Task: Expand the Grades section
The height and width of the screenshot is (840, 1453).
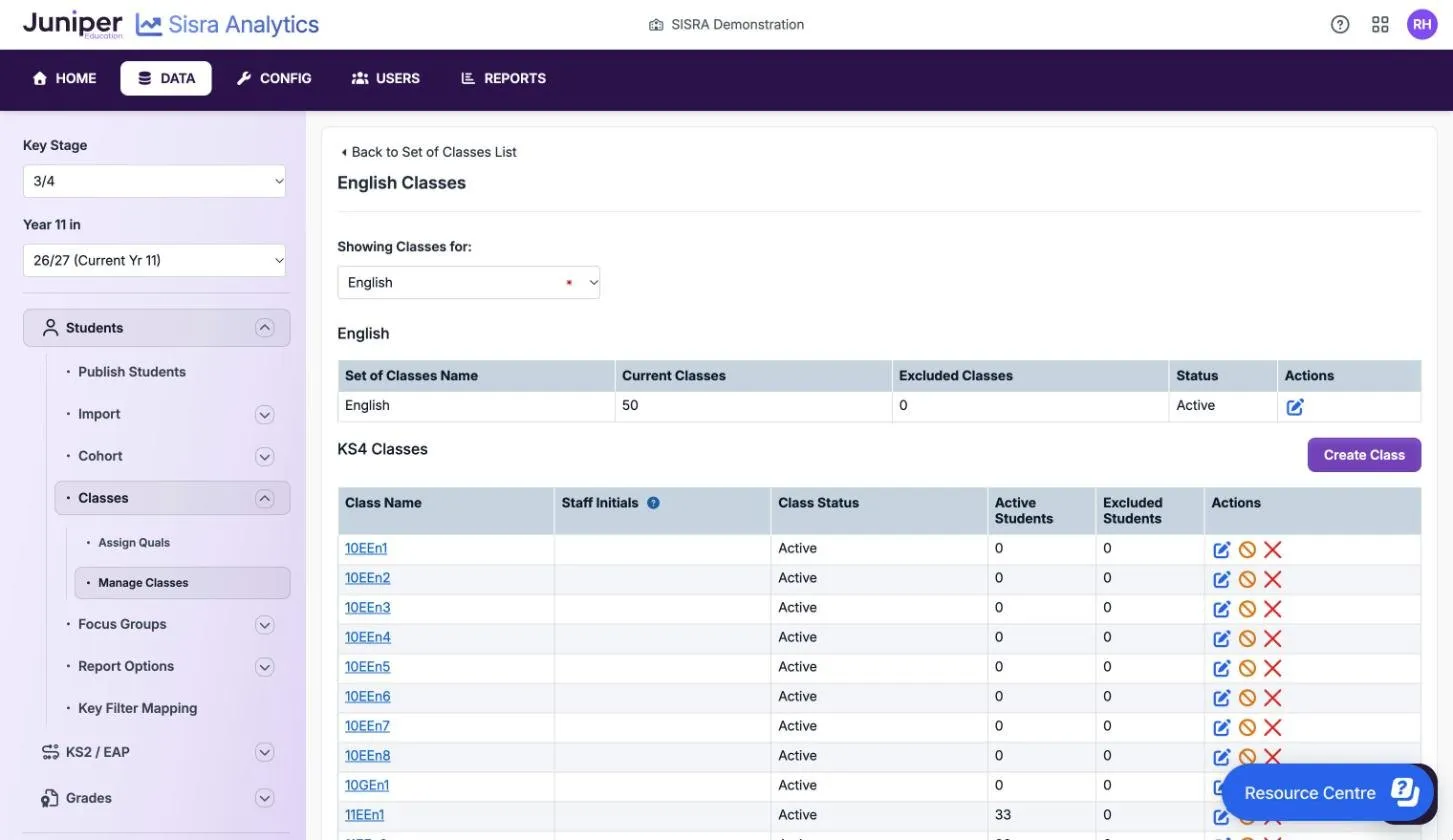Action: [264, 798]
